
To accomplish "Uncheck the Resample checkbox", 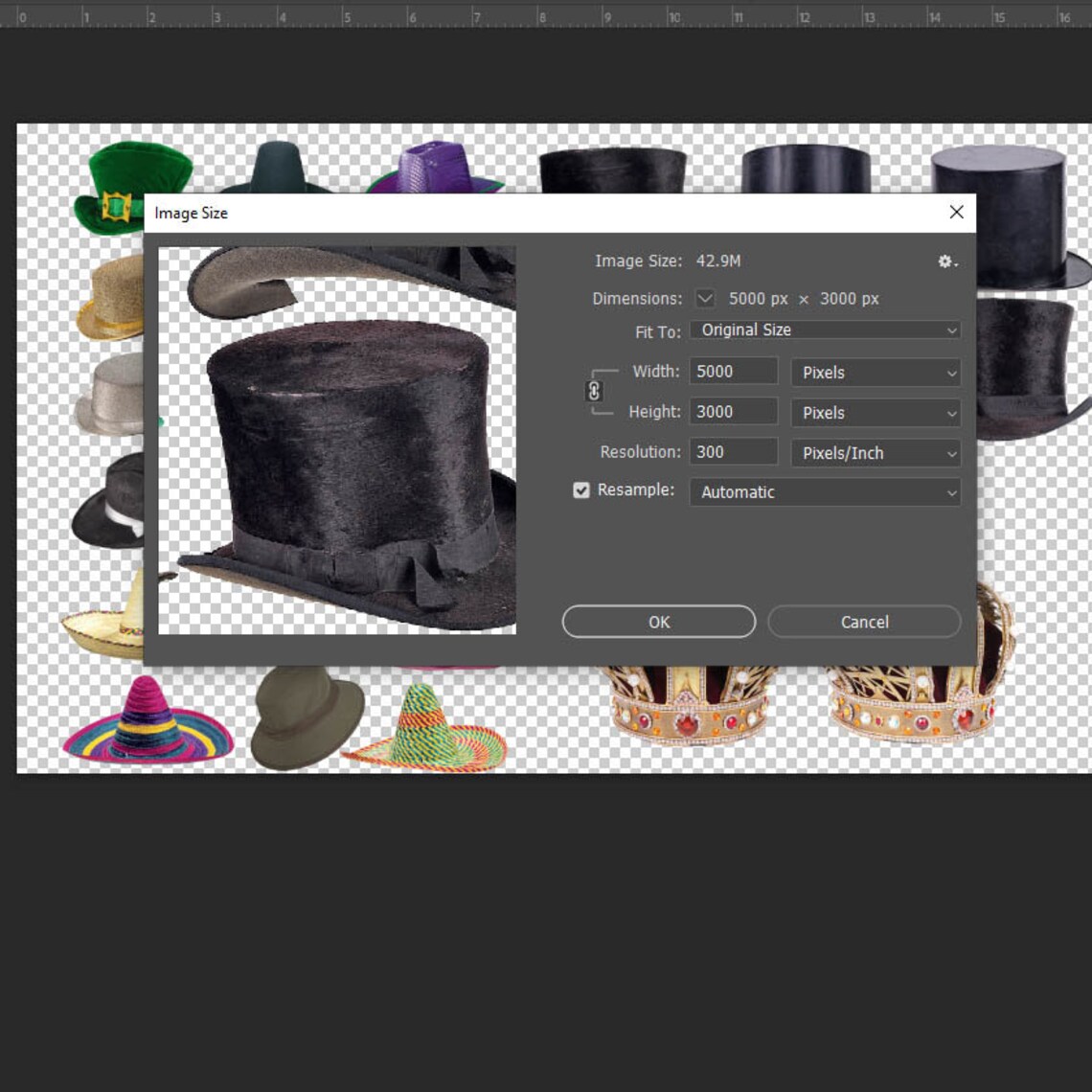I will point(580,489).
